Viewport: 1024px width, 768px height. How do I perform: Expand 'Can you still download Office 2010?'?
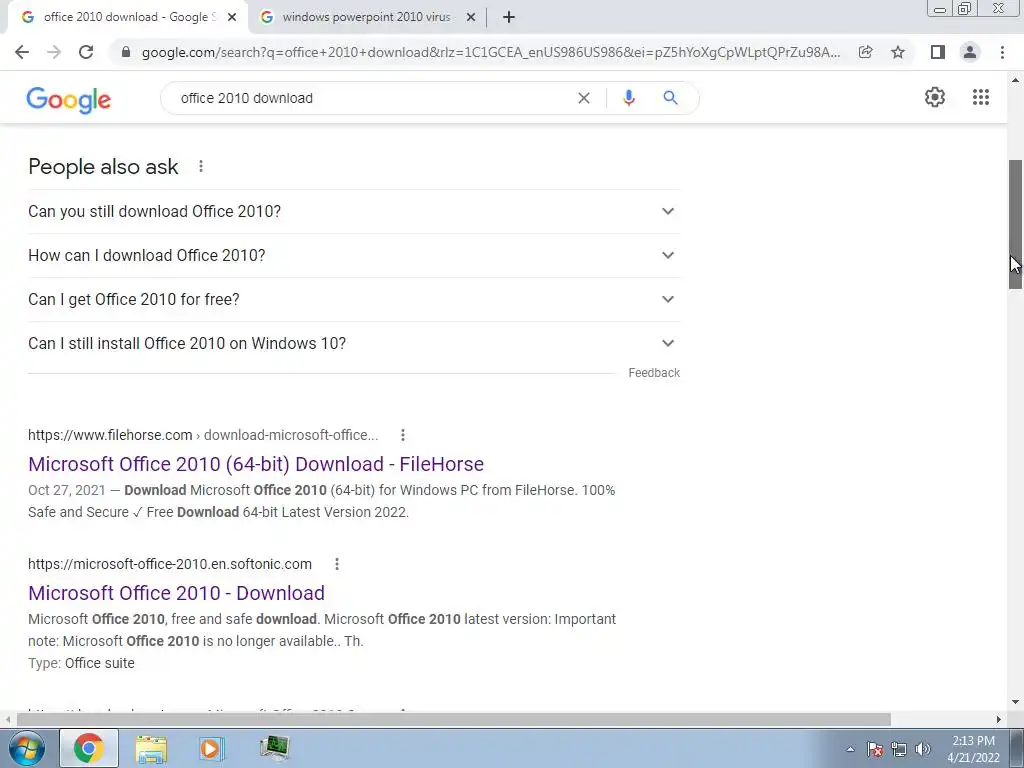354,212
